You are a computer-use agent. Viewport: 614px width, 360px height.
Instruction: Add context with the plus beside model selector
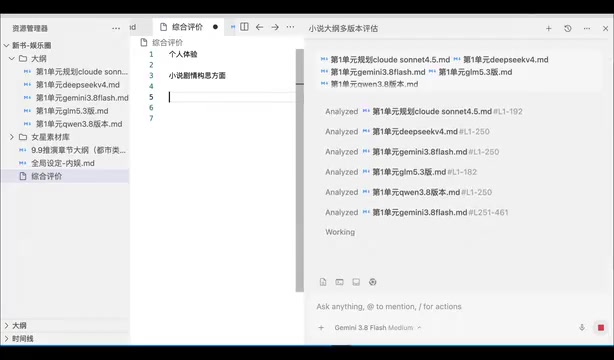point(321,328)
